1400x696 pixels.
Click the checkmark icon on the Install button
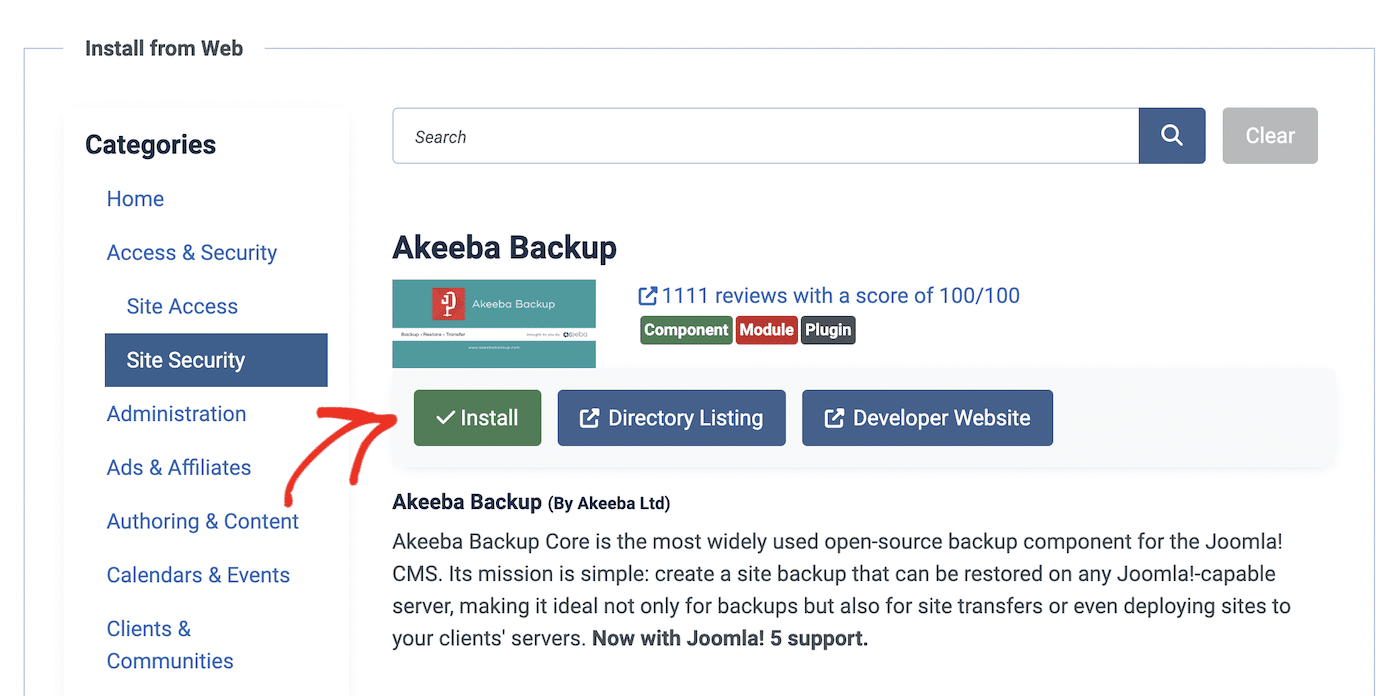click(x=442, y=417)
